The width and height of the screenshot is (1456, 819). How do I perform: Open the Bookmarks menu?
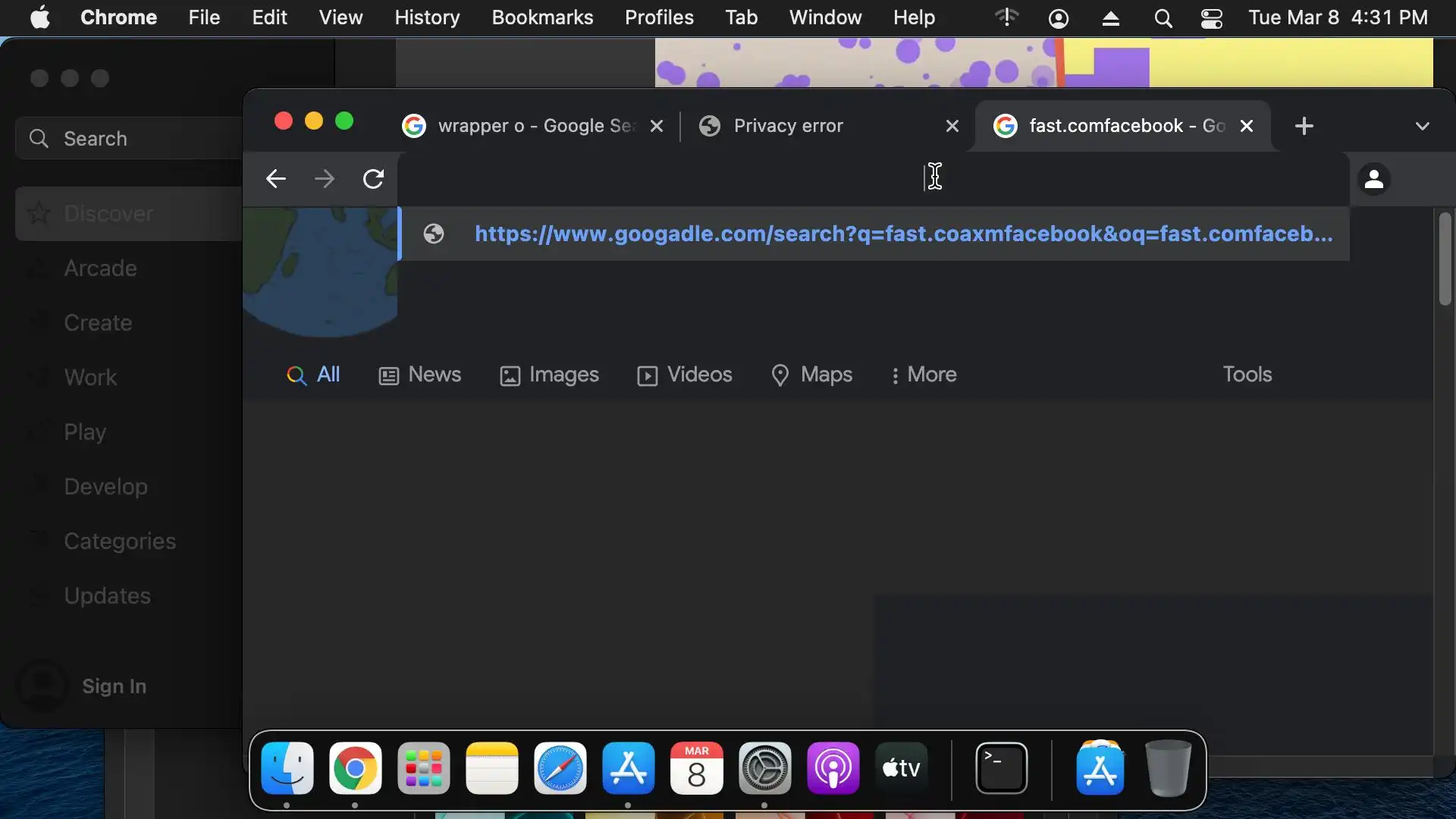point(541,17)
